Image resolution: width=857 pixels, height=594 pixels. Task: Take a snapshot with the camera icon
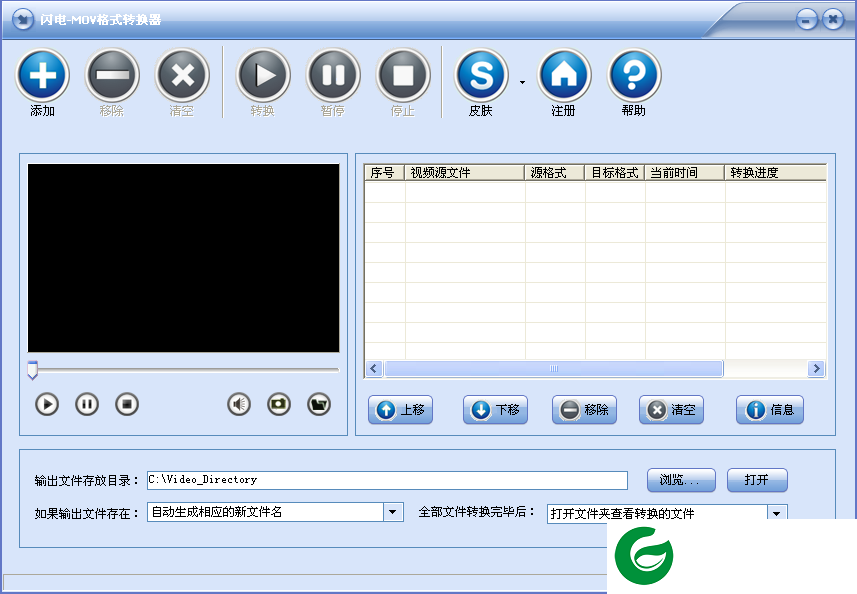pyautogui.click(x=279, y=404)
